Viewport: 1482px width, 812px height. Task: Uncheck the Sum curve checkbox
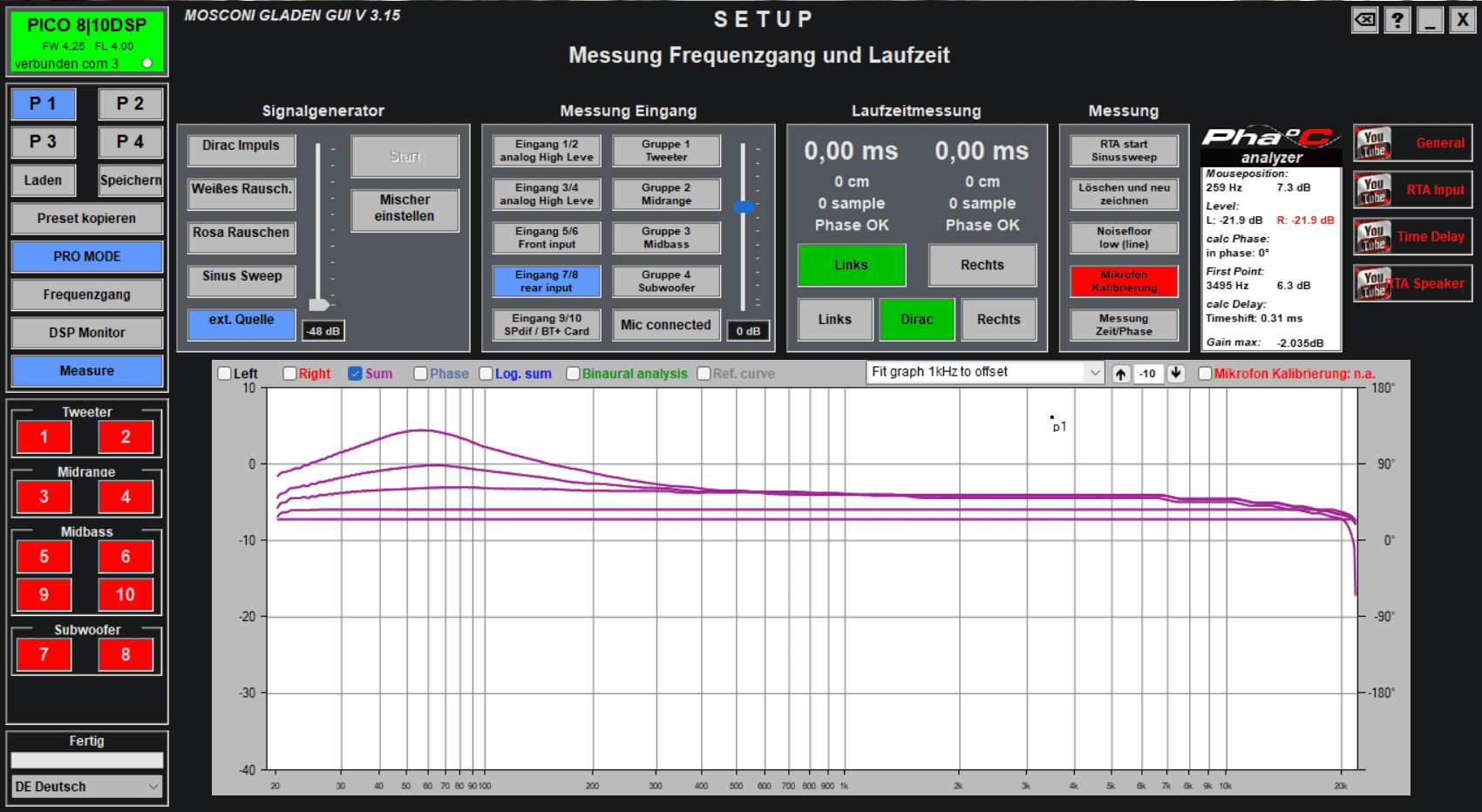tap(355, 374)
